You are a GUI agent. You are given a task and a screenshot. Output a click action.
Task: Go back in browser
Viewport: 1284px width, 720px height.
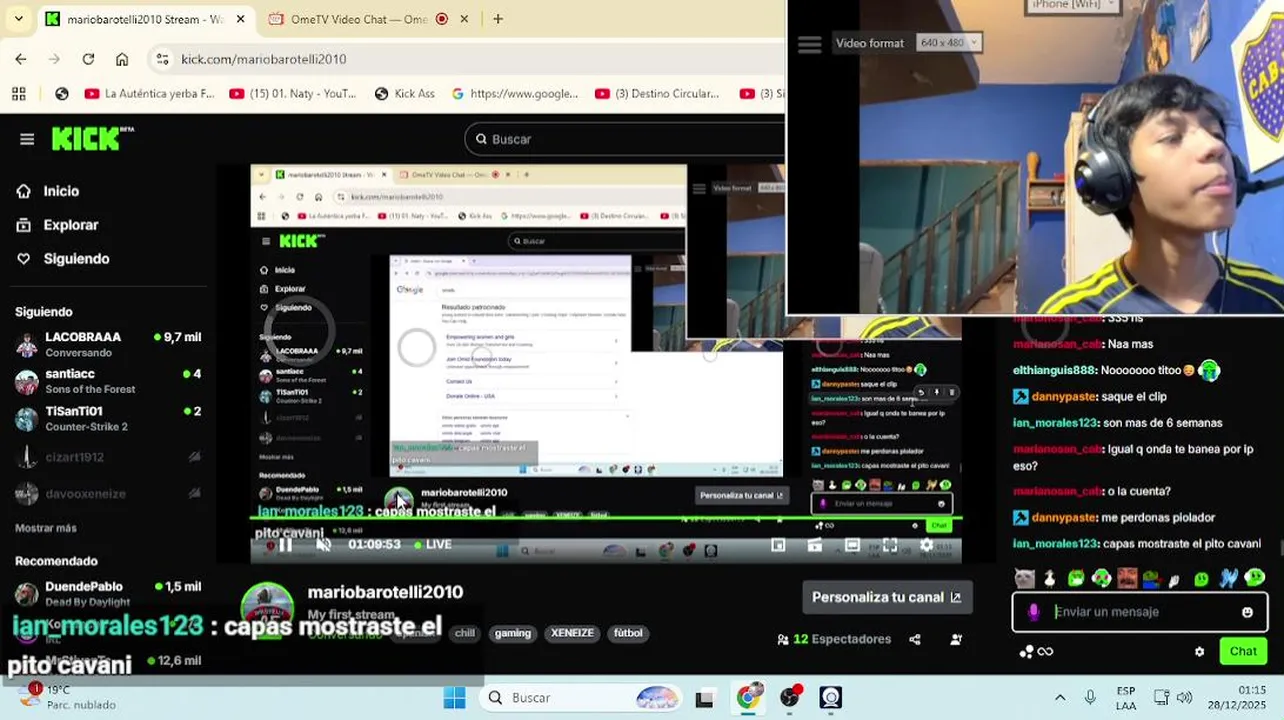point(21,59)
